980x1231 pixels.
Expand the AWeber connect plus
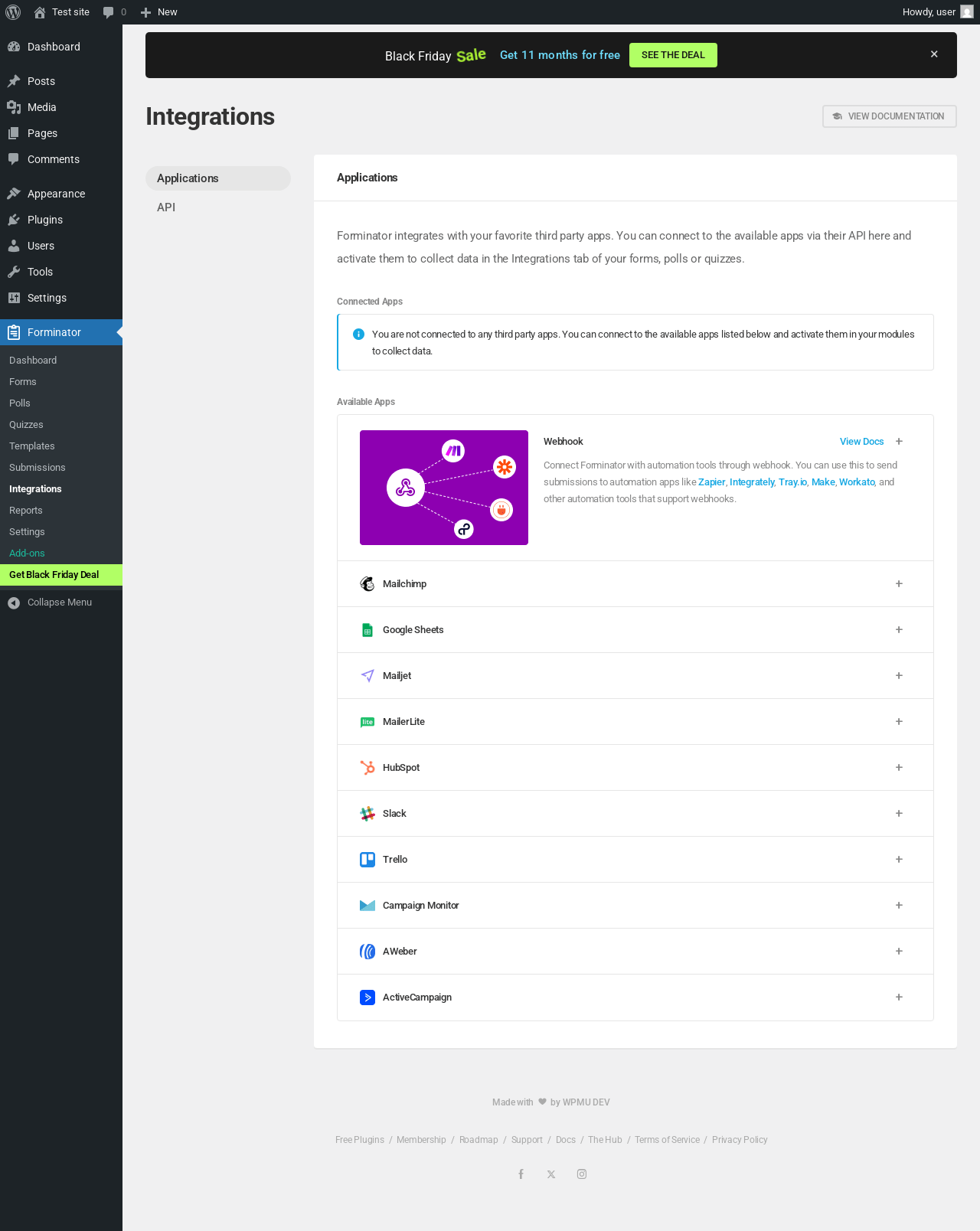tap(899, 952)
